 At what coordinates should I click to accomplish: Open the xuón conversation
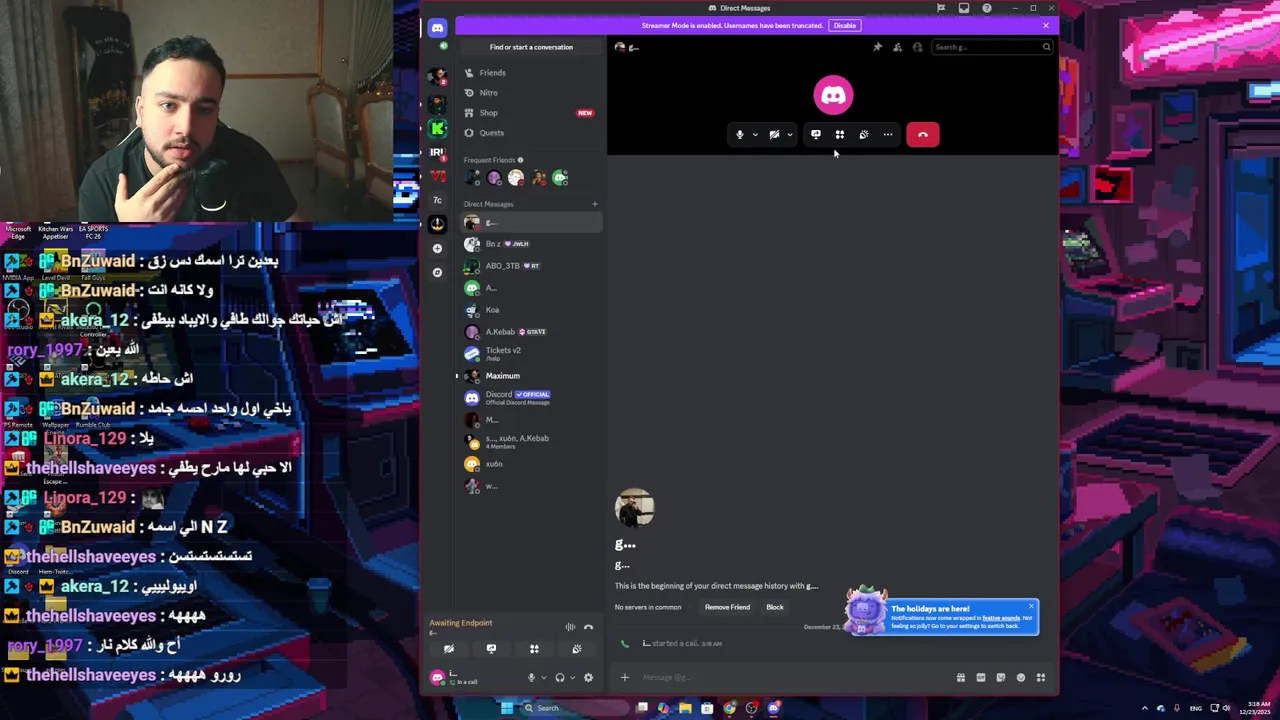pos(531,464)
